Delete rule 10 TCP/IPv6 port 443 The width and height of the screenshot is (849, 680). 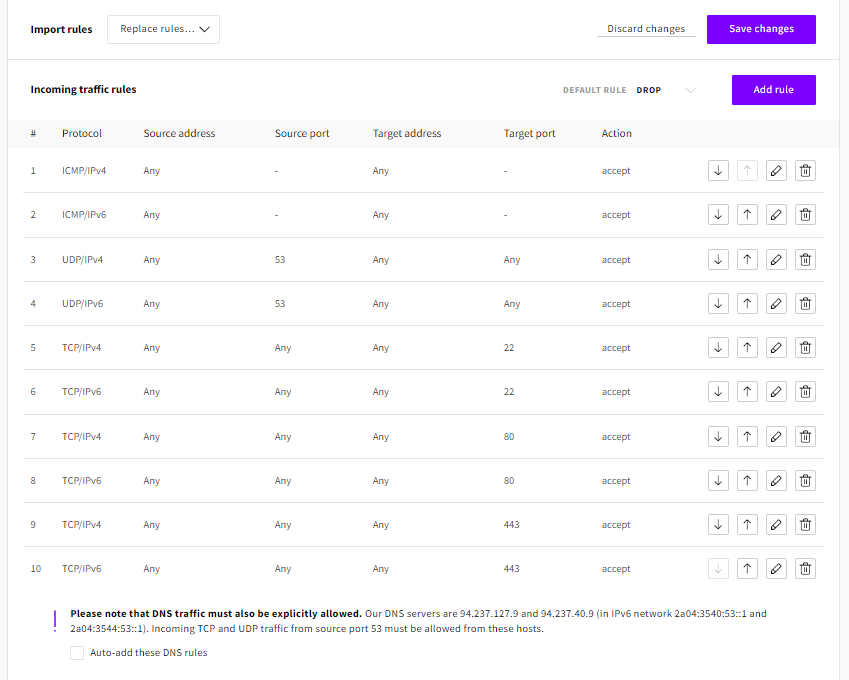tap(805, 568)
